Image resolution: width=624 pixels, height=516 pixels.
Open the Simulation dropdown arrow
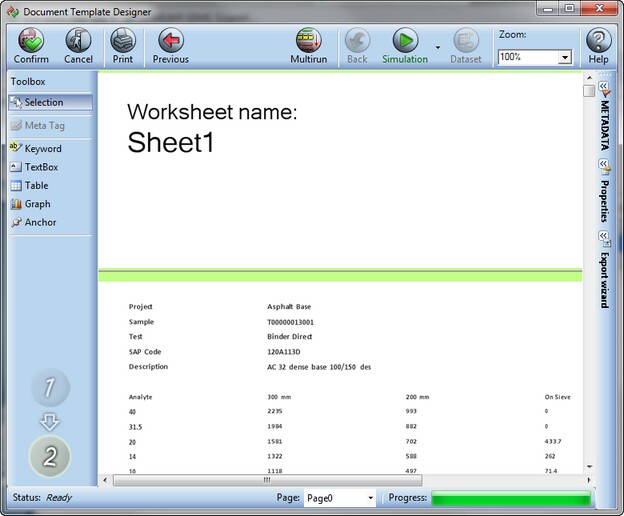click(438, 47)
